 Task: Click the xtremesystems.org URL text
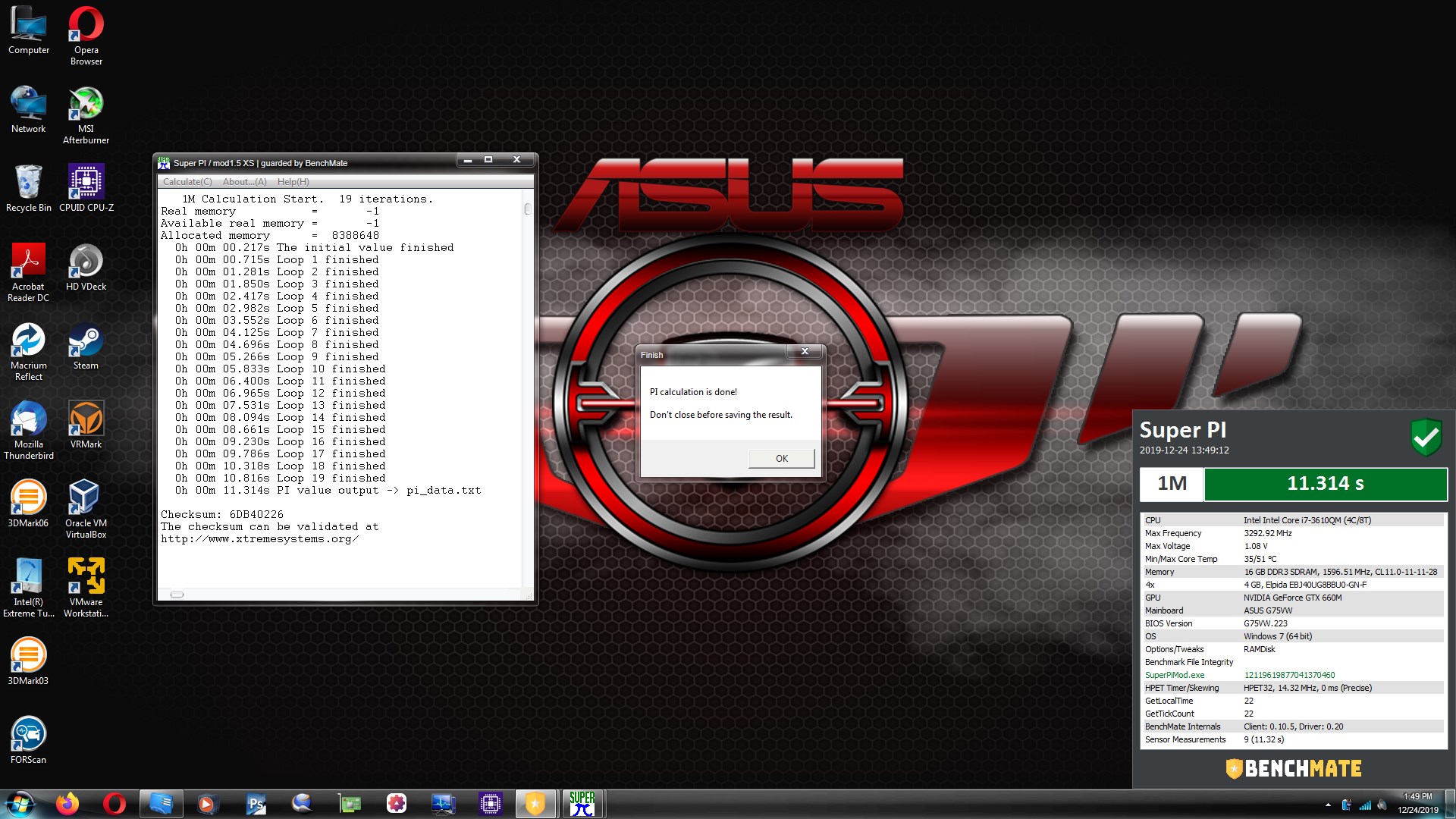coord(259,539)
